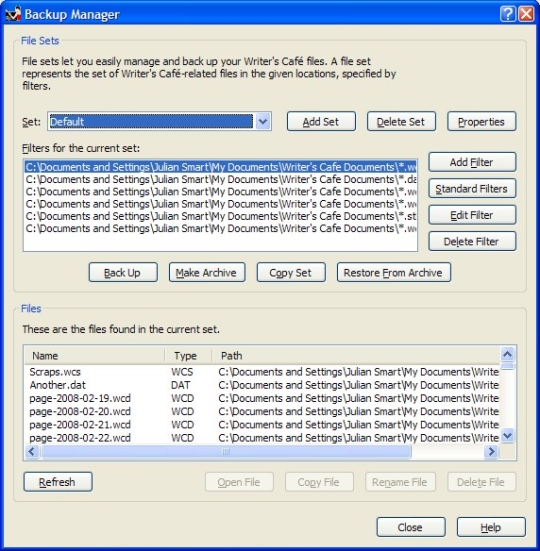The width and height of the screenshot is (540, 551).
Task: Click the Close button at the bottom
Action: [x=411, y=527]
